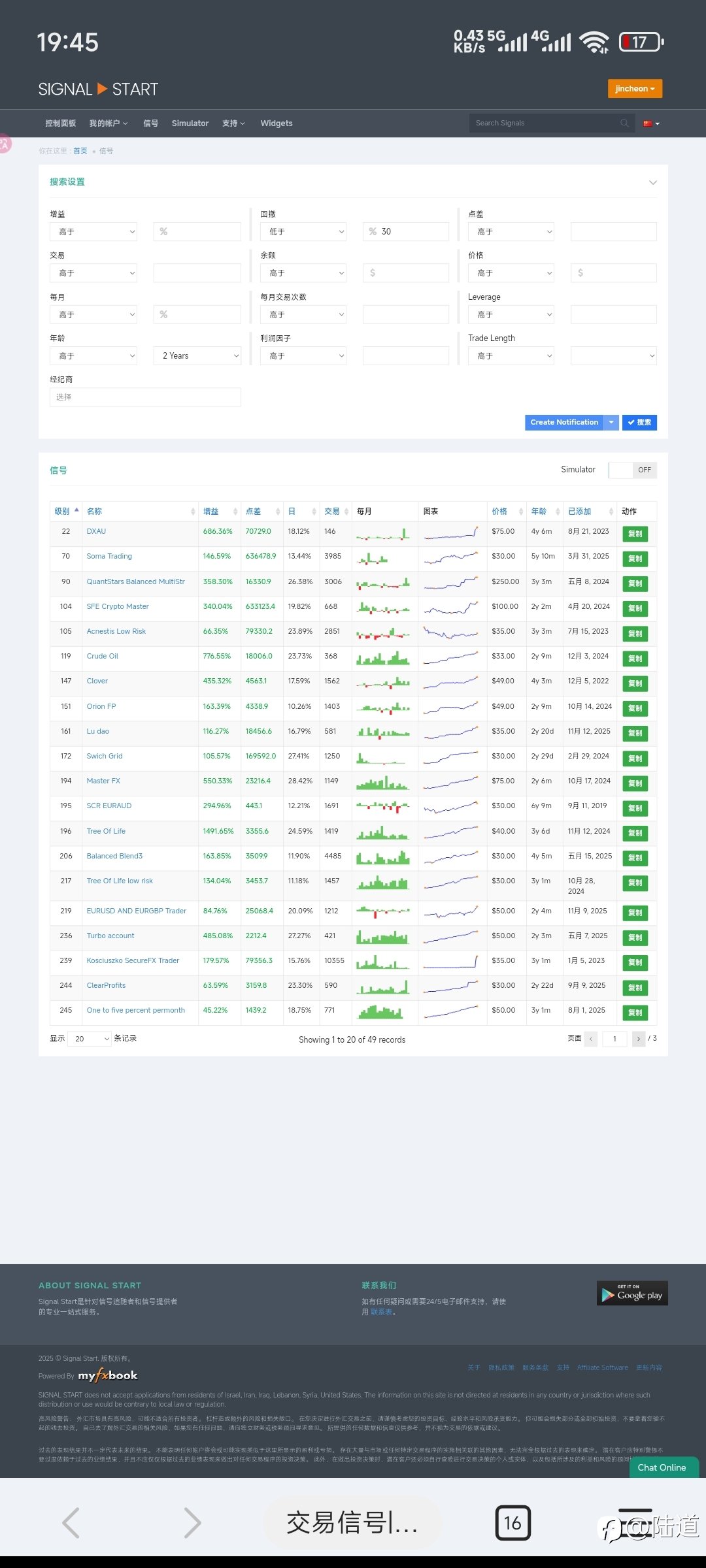Screen dimensions: 706x1568
Task: Open records-per-page dropdown showing 20
Action: click(x=90, y=1039)
